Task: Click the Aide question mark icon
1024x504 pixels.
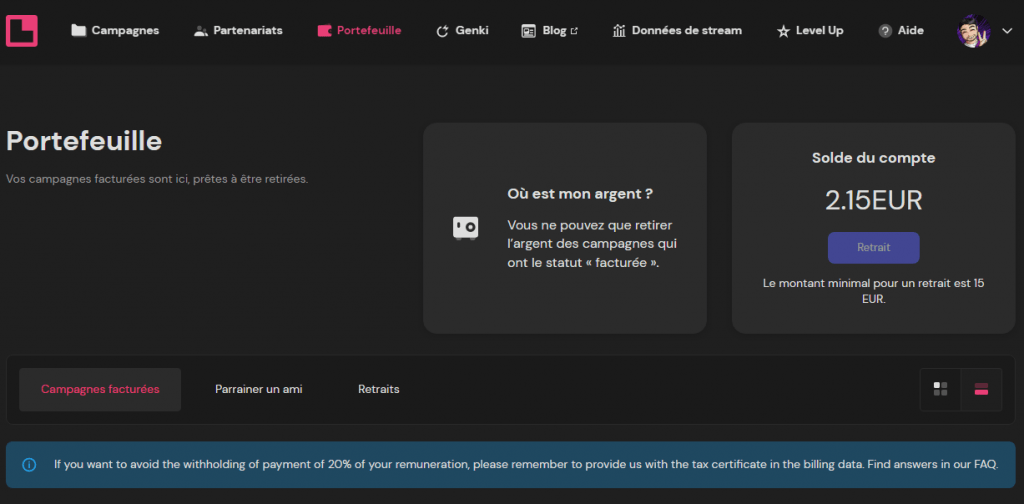Action: pyautogui.click(x=885, y=31)
